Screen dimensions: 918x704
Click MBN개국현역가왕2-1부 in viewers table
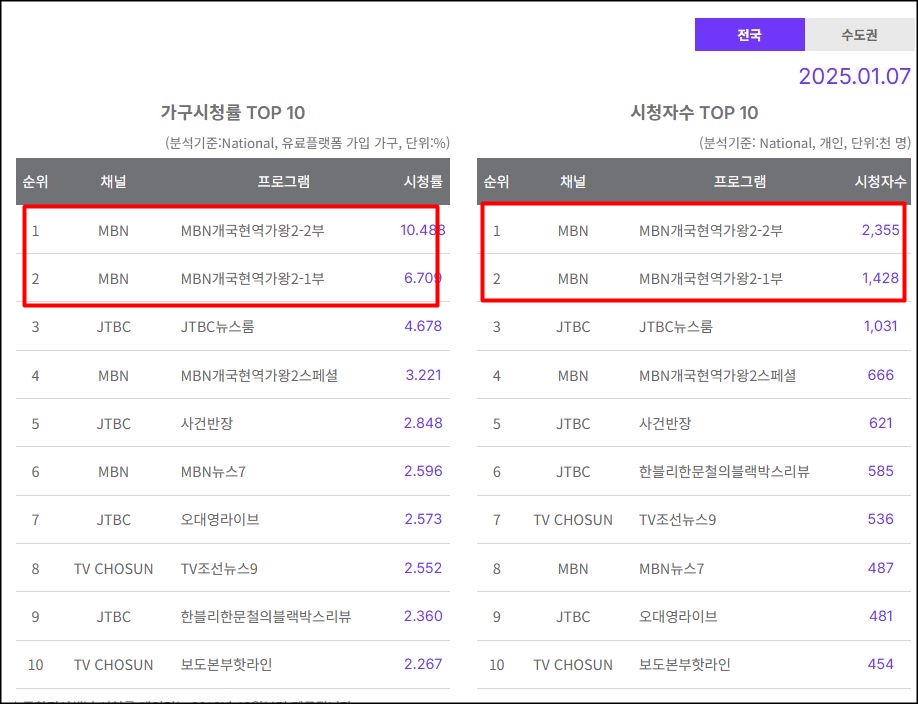(711, 279)
